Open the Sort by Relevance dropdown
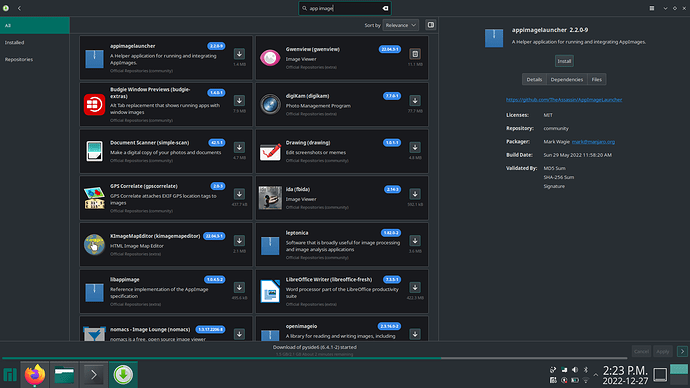690x388 pixels. point(400,25)
